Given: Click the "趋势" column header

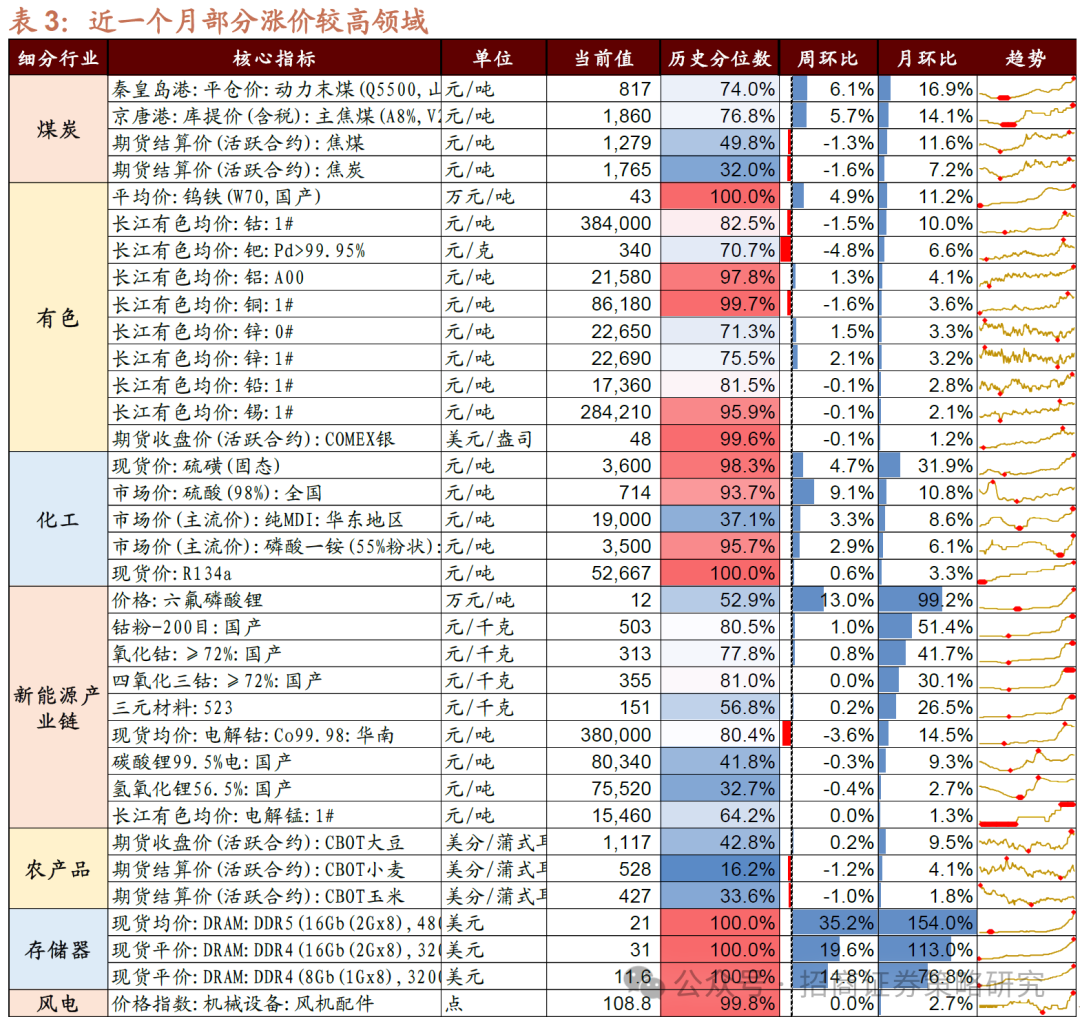Looking at the screenshot, I should (x=1026, y=58).
